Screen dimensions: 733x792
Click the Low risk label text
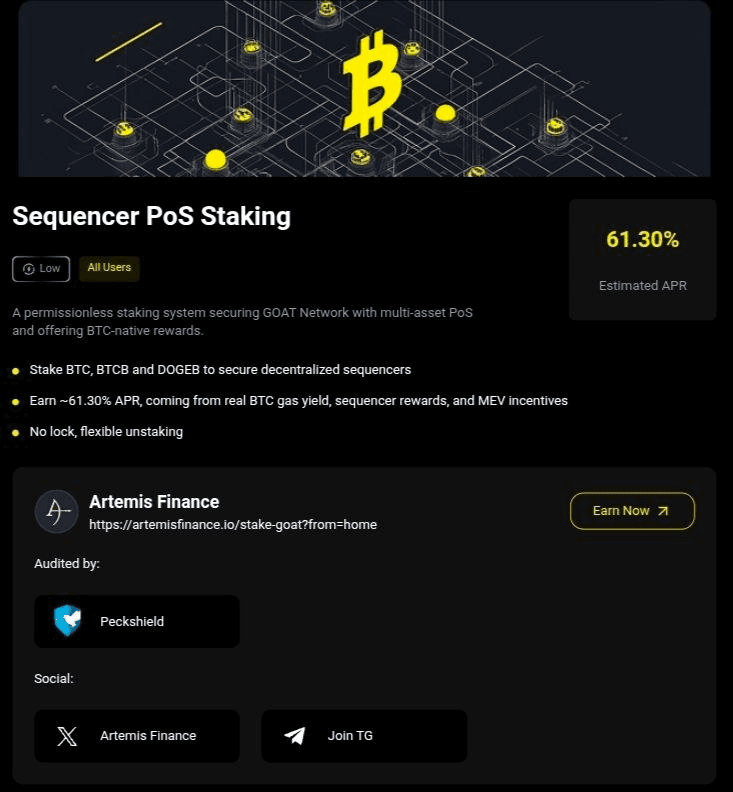(50, 269)
